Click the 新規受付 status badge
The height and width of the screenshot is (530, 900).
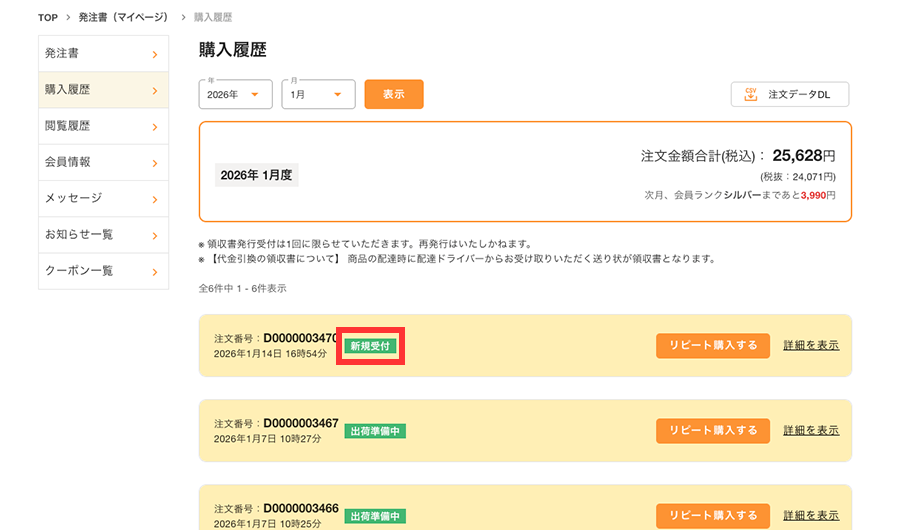pos(370,346)
